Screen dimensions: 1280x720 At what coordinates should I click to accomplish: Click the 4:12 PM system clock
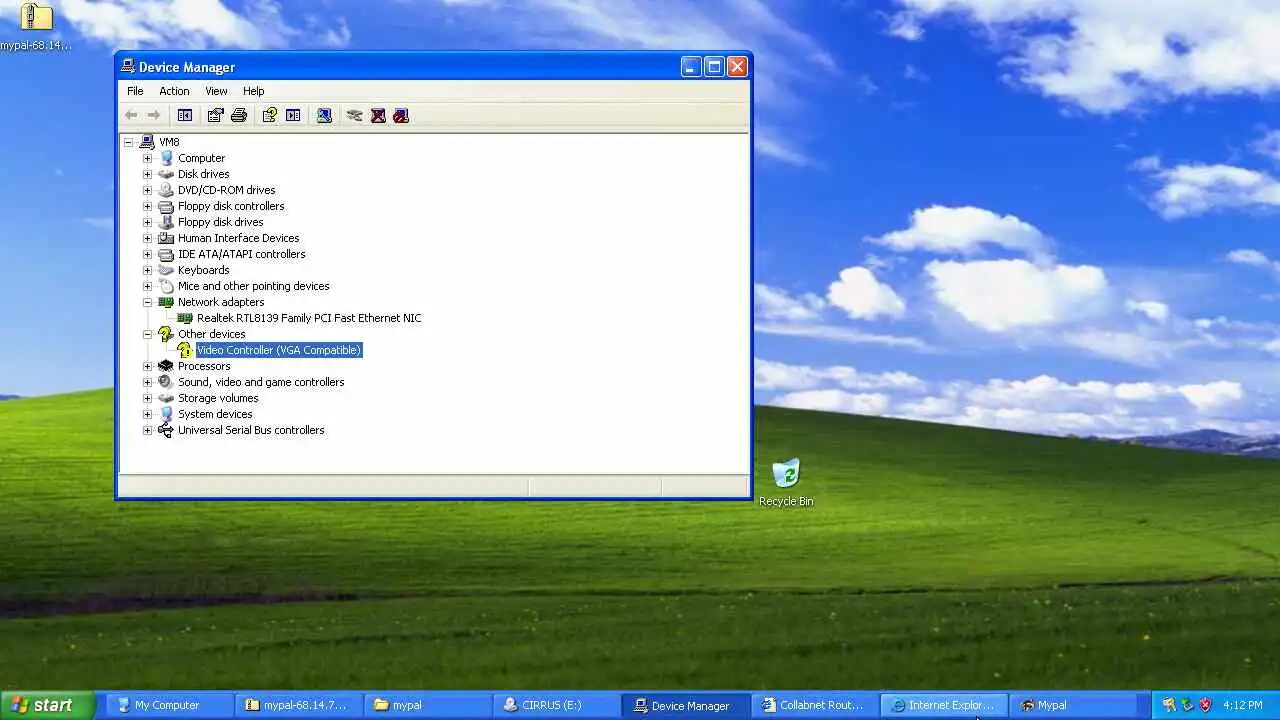[1243, 705]
